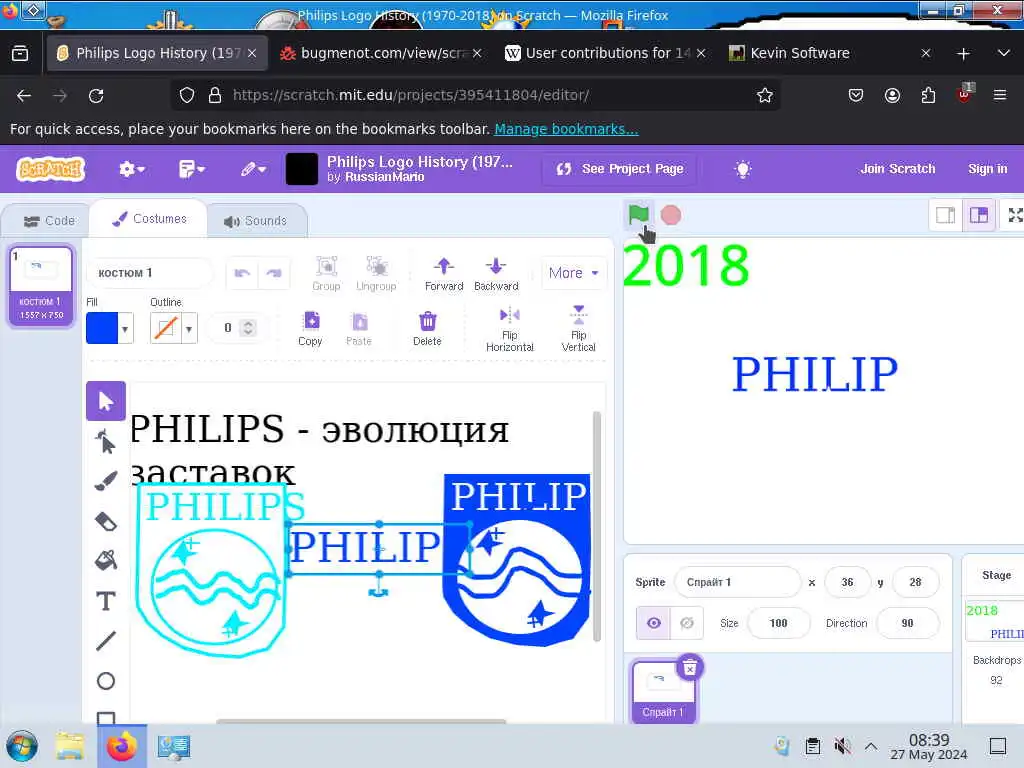Delete sprite Спрайт 1 with trash icon
Screen dimensions: 1024x768
pyautogui.click(x=690, y=667)
